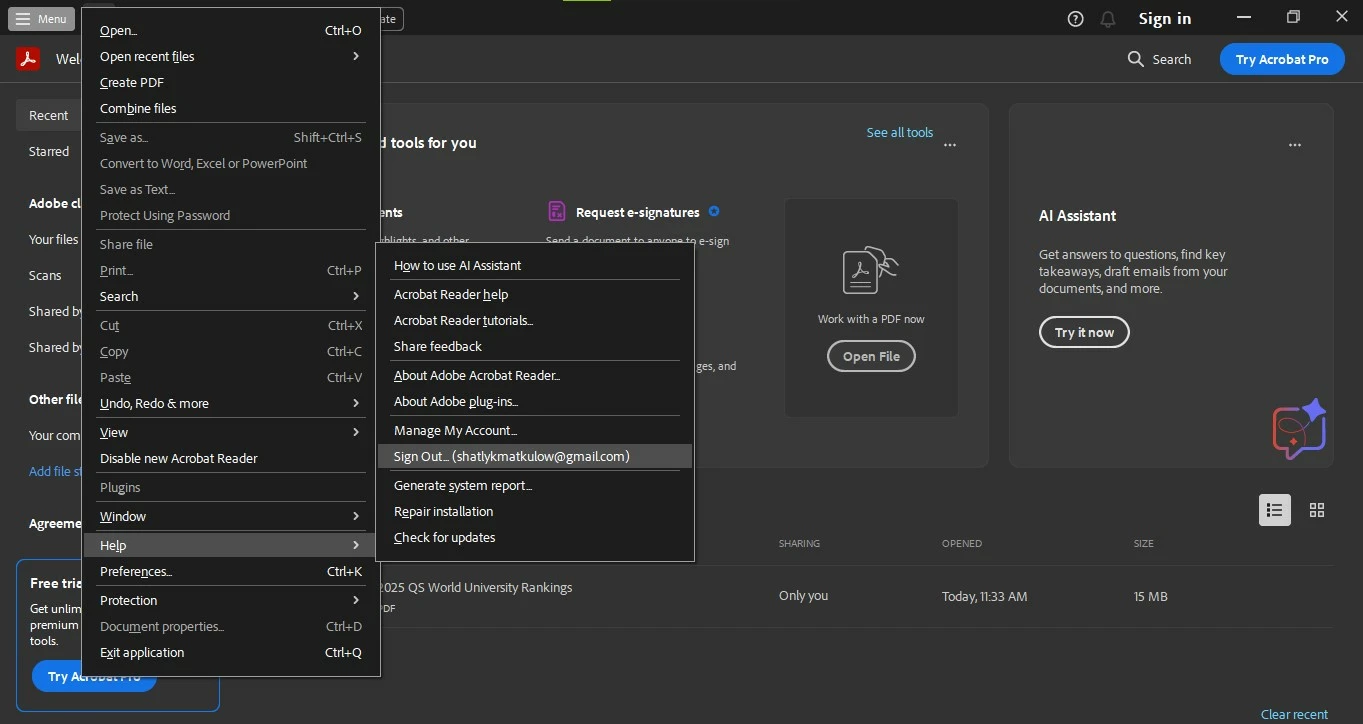Expand the Help submenu arrow
Viewport: 1363px width, 724px height.
point(356,545)
